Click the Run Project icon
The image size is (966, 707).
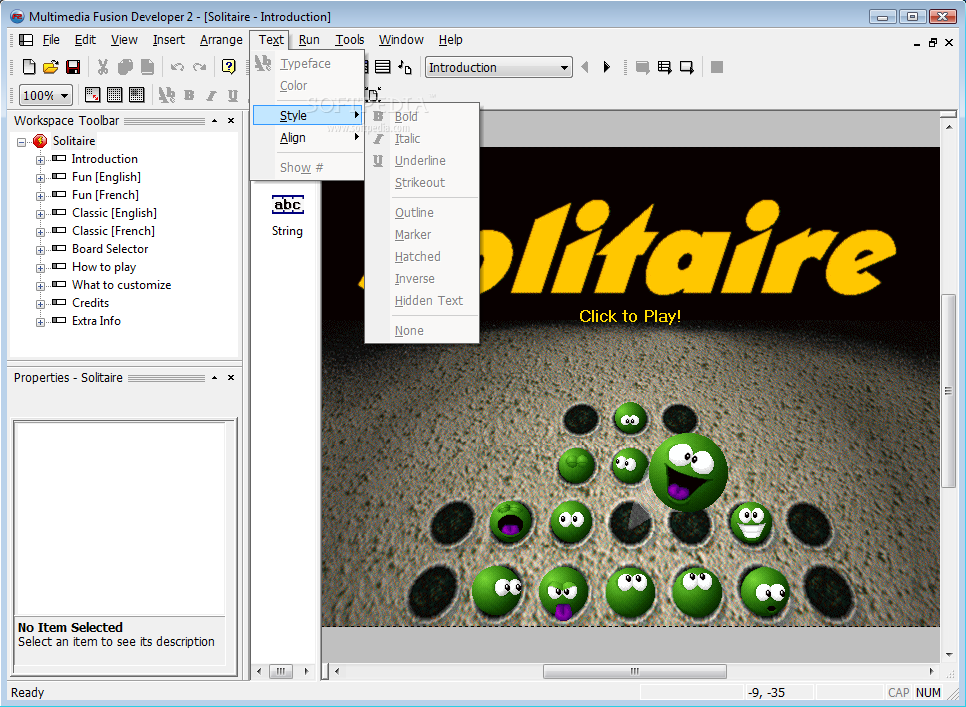tap(643, 67)
